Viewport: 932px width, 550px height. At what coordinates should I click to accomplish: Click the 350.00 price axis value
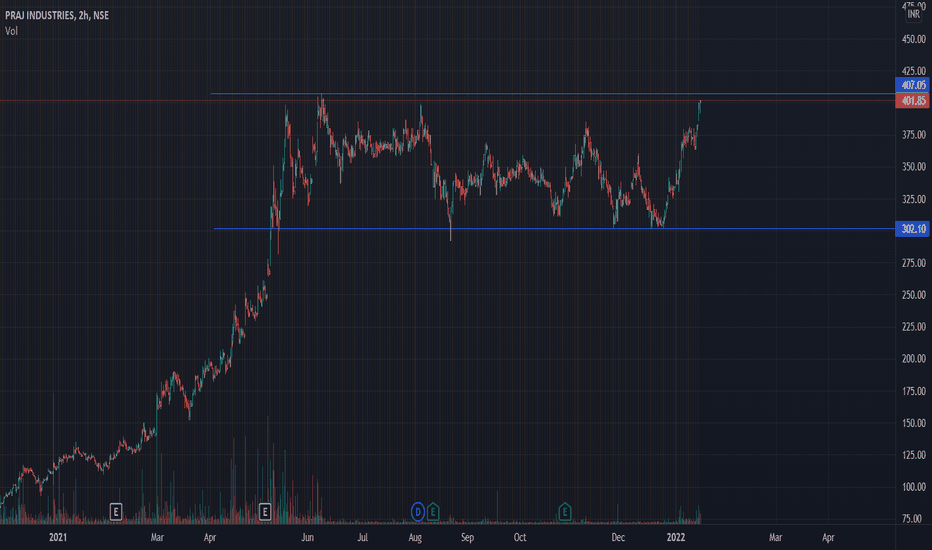[914, 166]
